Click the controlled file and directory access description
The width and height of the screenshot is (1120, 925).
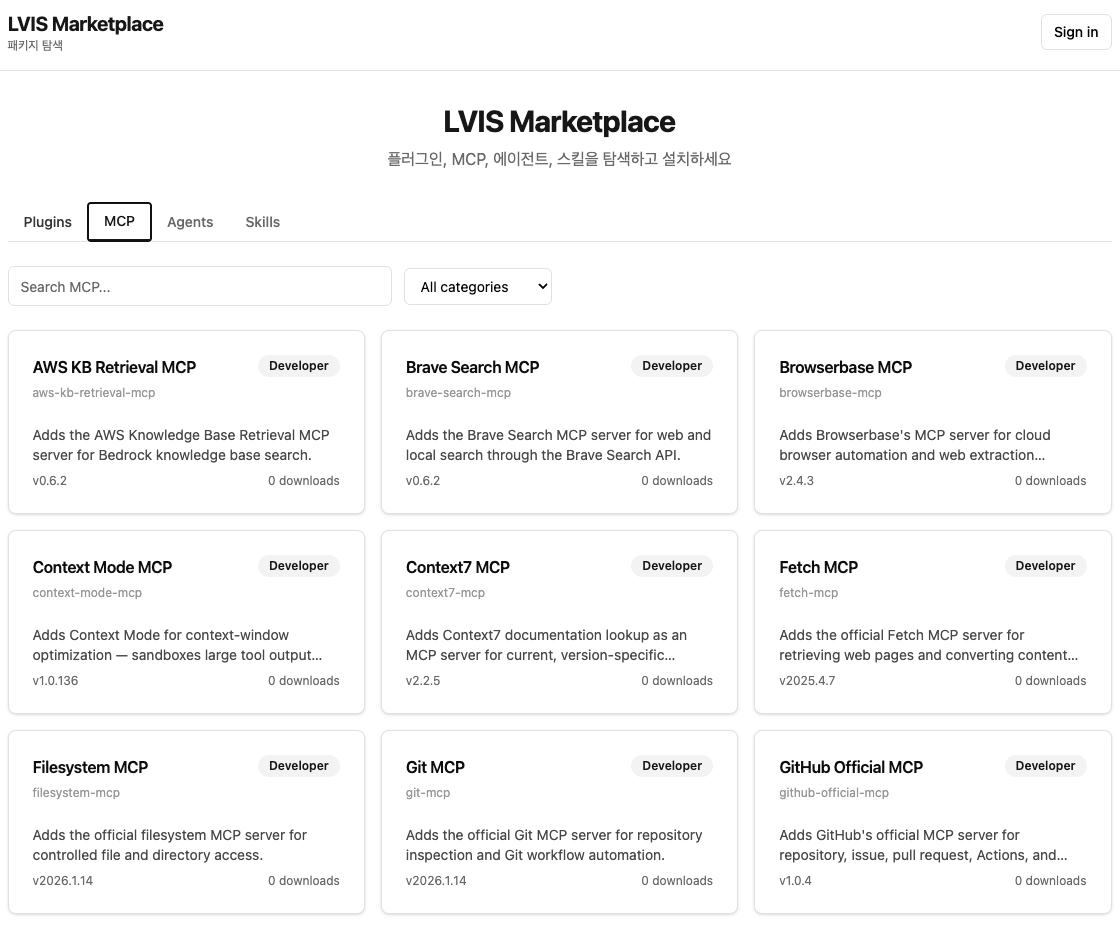click(x=170, y=845)
